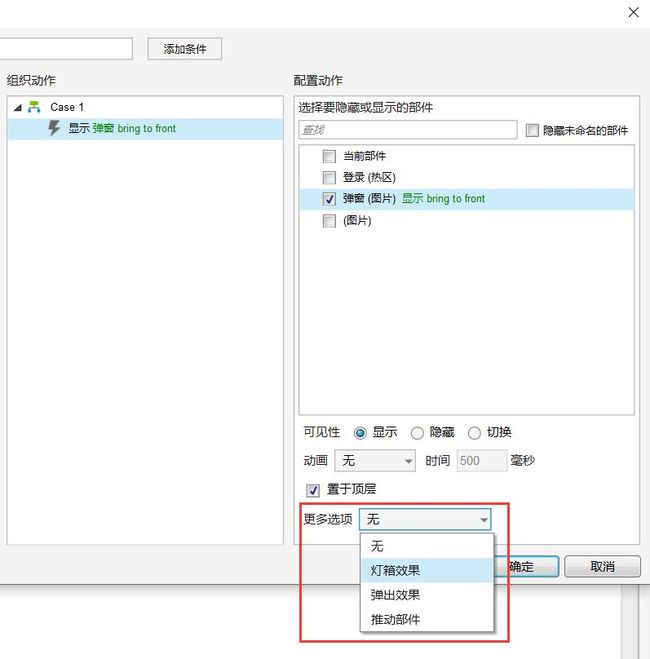Collapse the Case 1 tree node

18,108
